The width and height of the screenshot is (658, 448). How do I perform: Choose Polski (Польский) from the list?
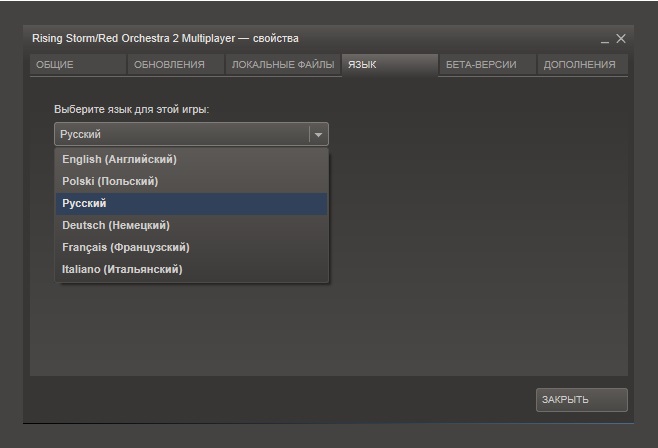tap(191, 181)
